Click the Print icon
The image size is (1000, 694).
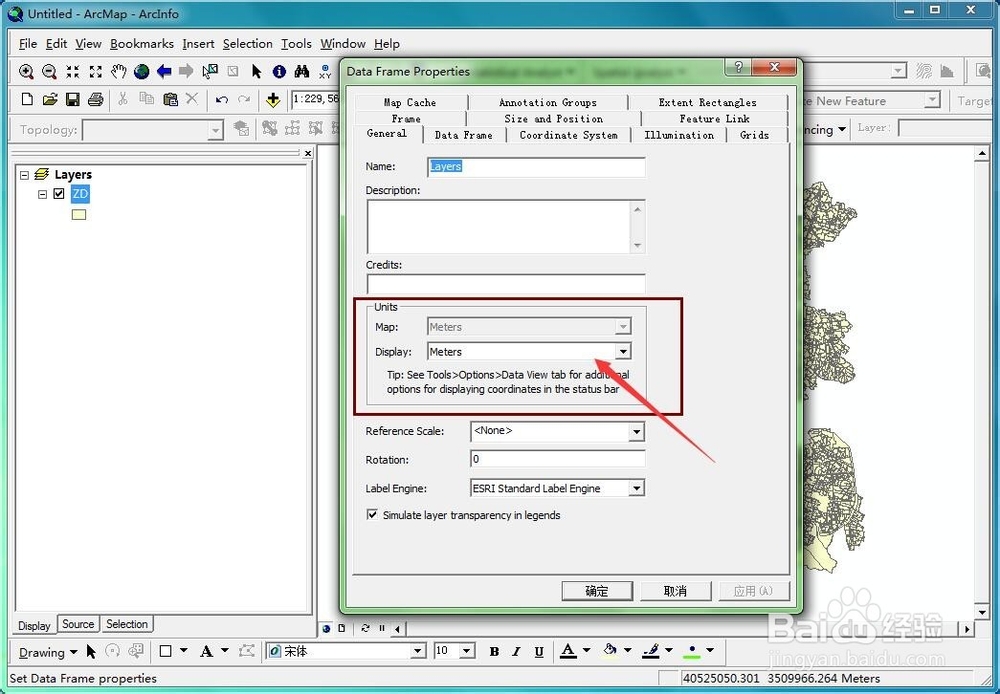pyautogui.click(x=96, y=99)
